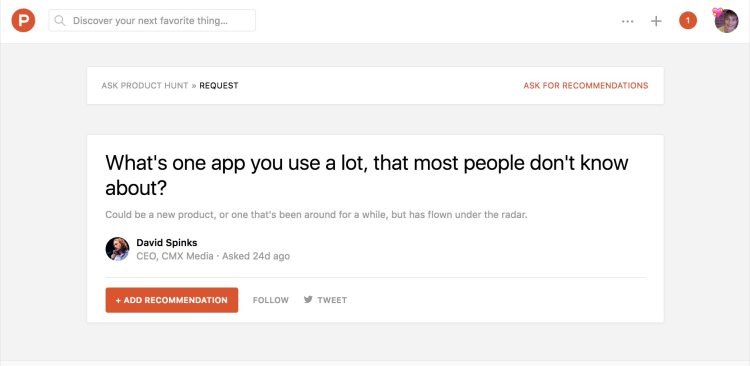This screenshot has height=366, width=750.
Task: Select the Request breadcrumb item
Action: [x=219, y=86]
